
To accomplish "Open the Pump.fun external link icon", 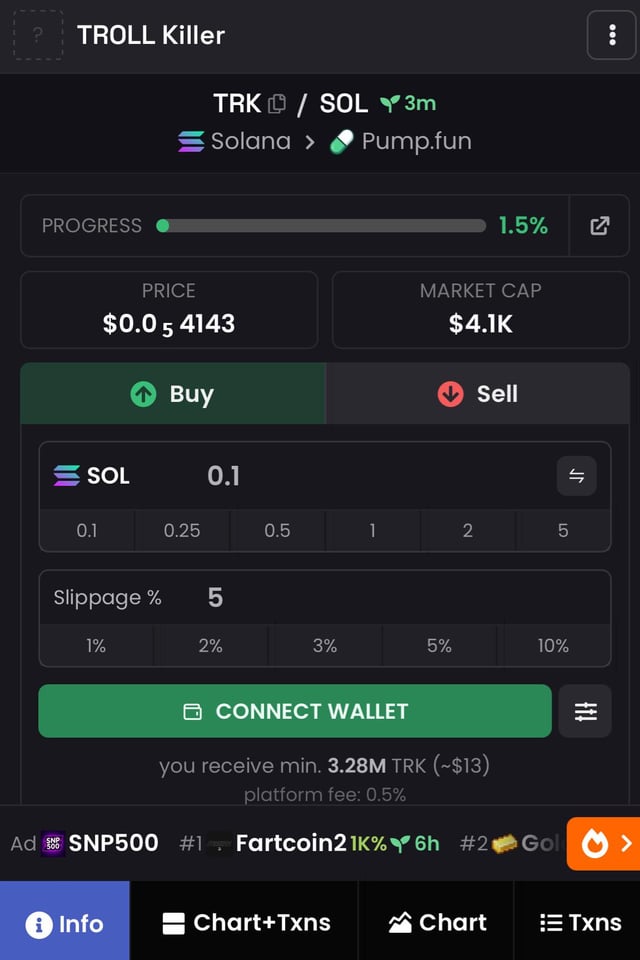I will pos(599,226).
